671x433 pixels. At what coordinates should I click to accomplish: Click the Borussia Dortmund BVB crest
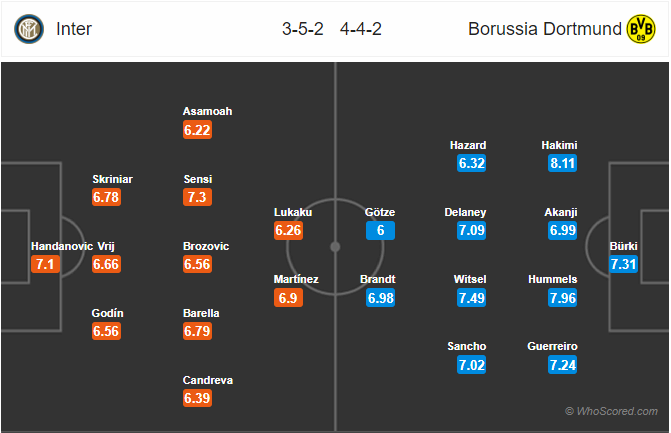[x=641, y=29]
